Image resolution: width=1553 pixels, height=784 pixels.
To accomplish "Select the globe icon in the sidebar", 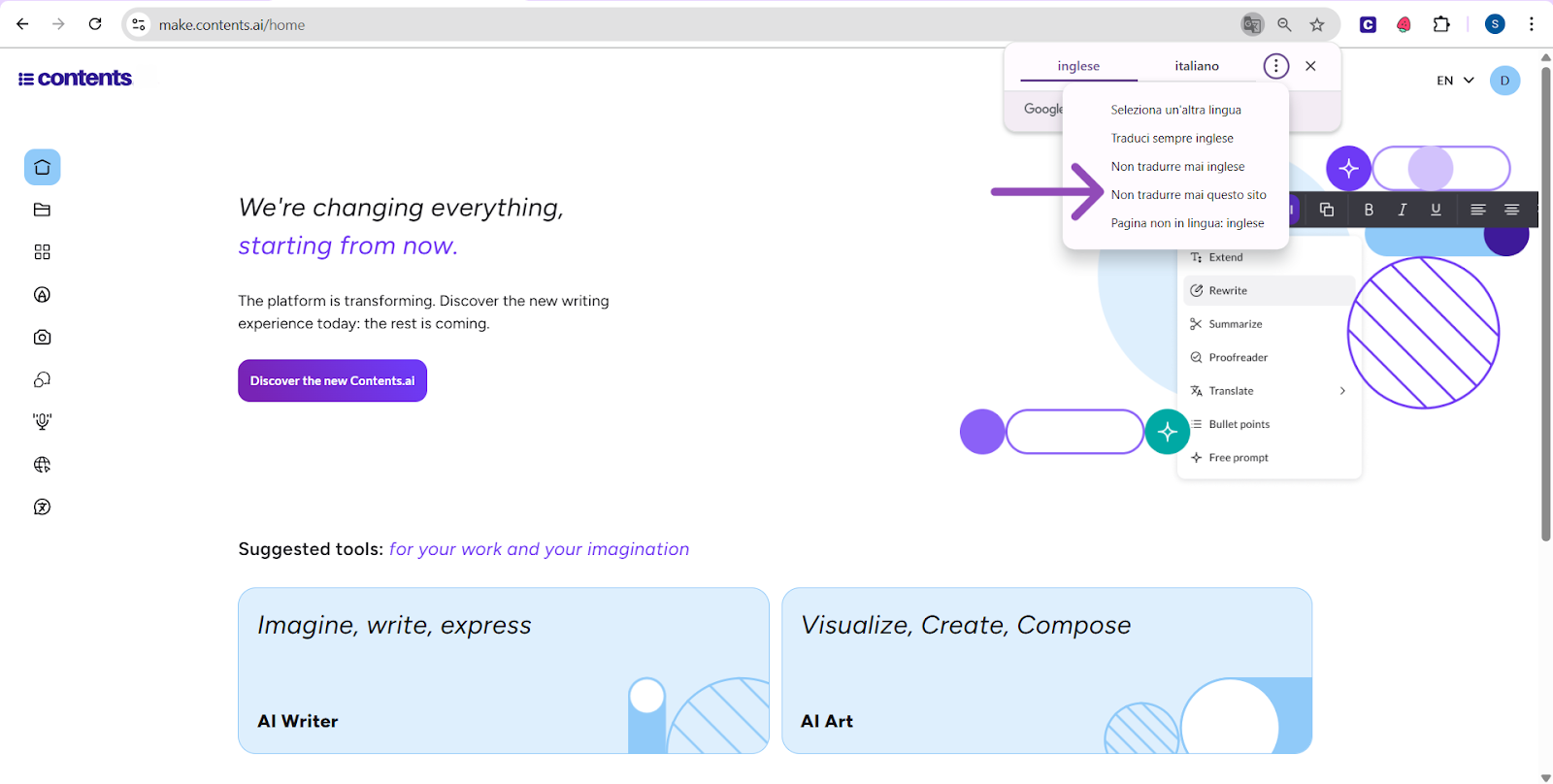I will [x=42, y=465].
